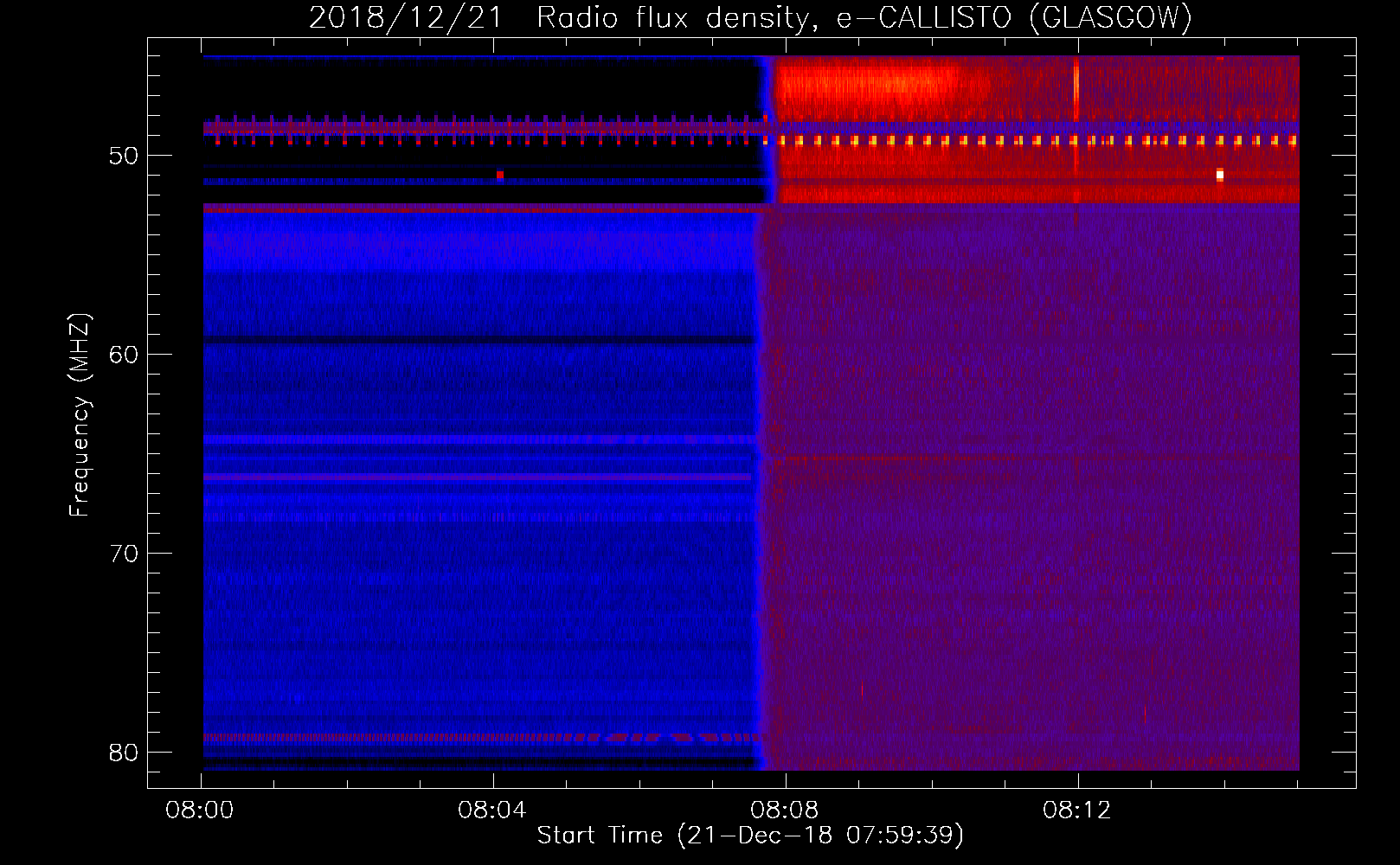Click the 'Start Time (21-Dec-18 07:59:39)' label
Image resolution: width=1400 pixels, height=865 pixels.
pos(750,835)
